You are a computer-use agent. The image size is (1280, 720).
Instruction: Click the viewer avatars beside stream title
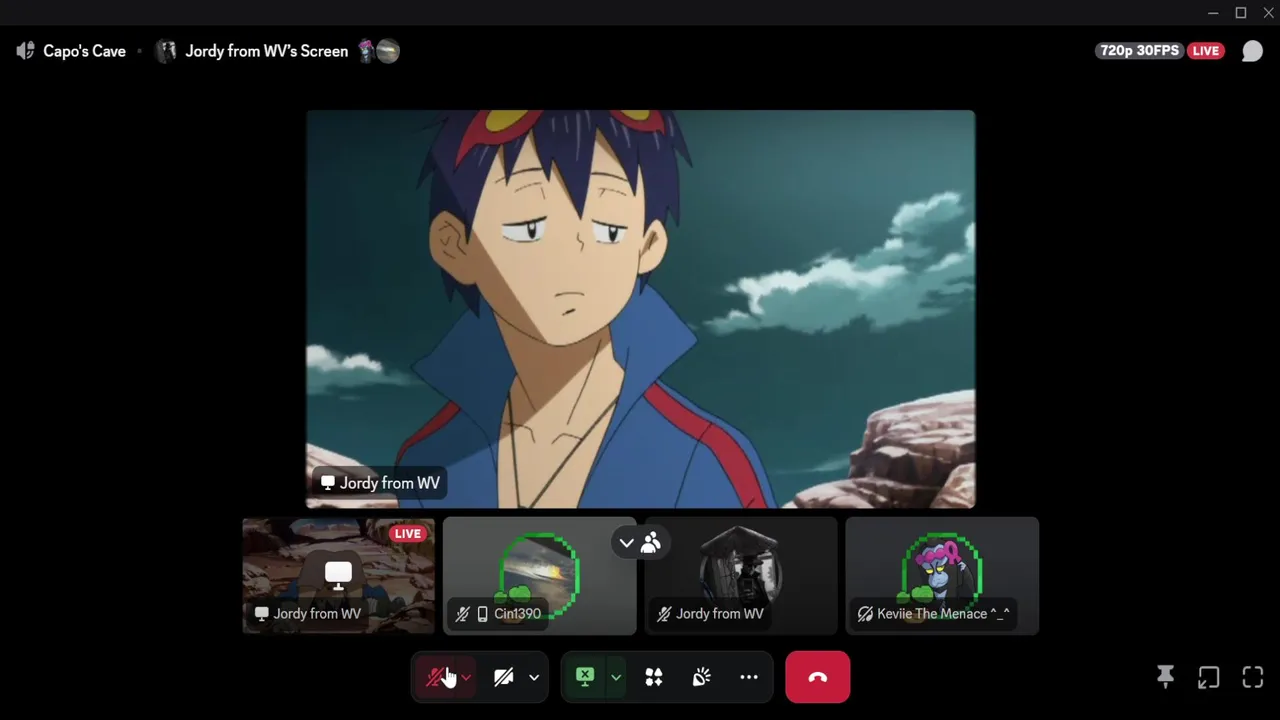coord(379,51)
